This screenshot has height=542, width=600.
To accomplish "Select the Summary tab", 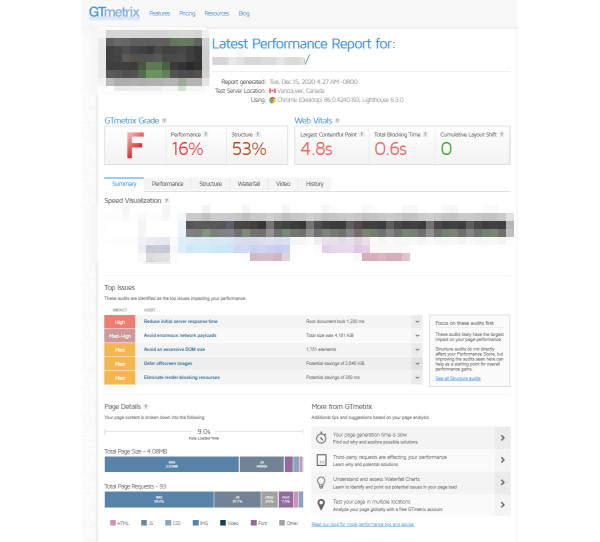I will 124,184.
